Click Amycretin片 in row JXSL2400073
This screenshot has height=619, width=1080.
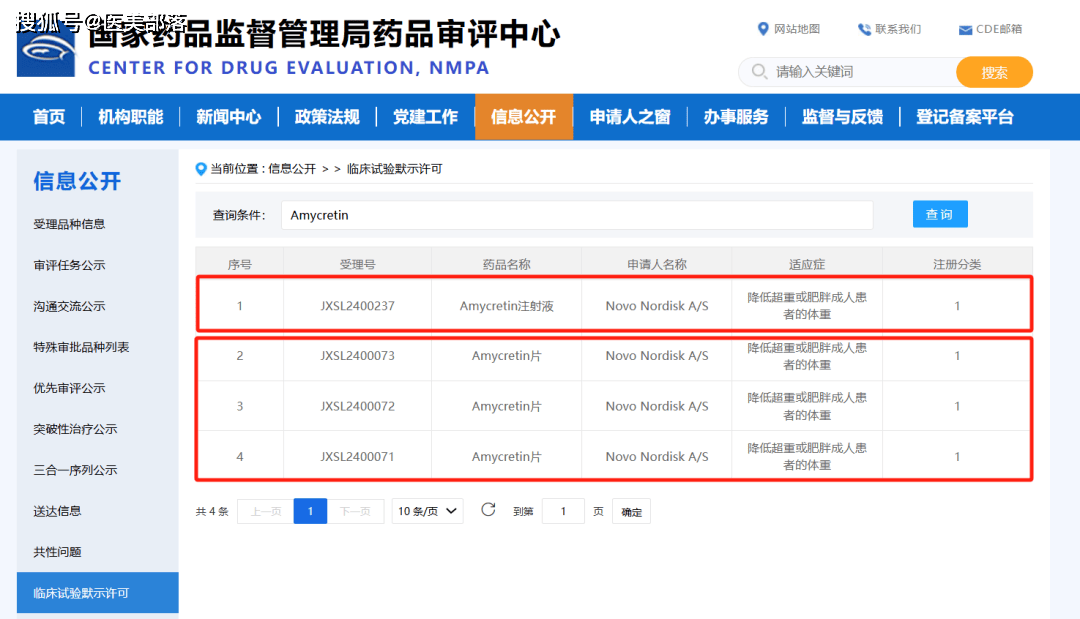pyautogui.click(x=506, y=356)
